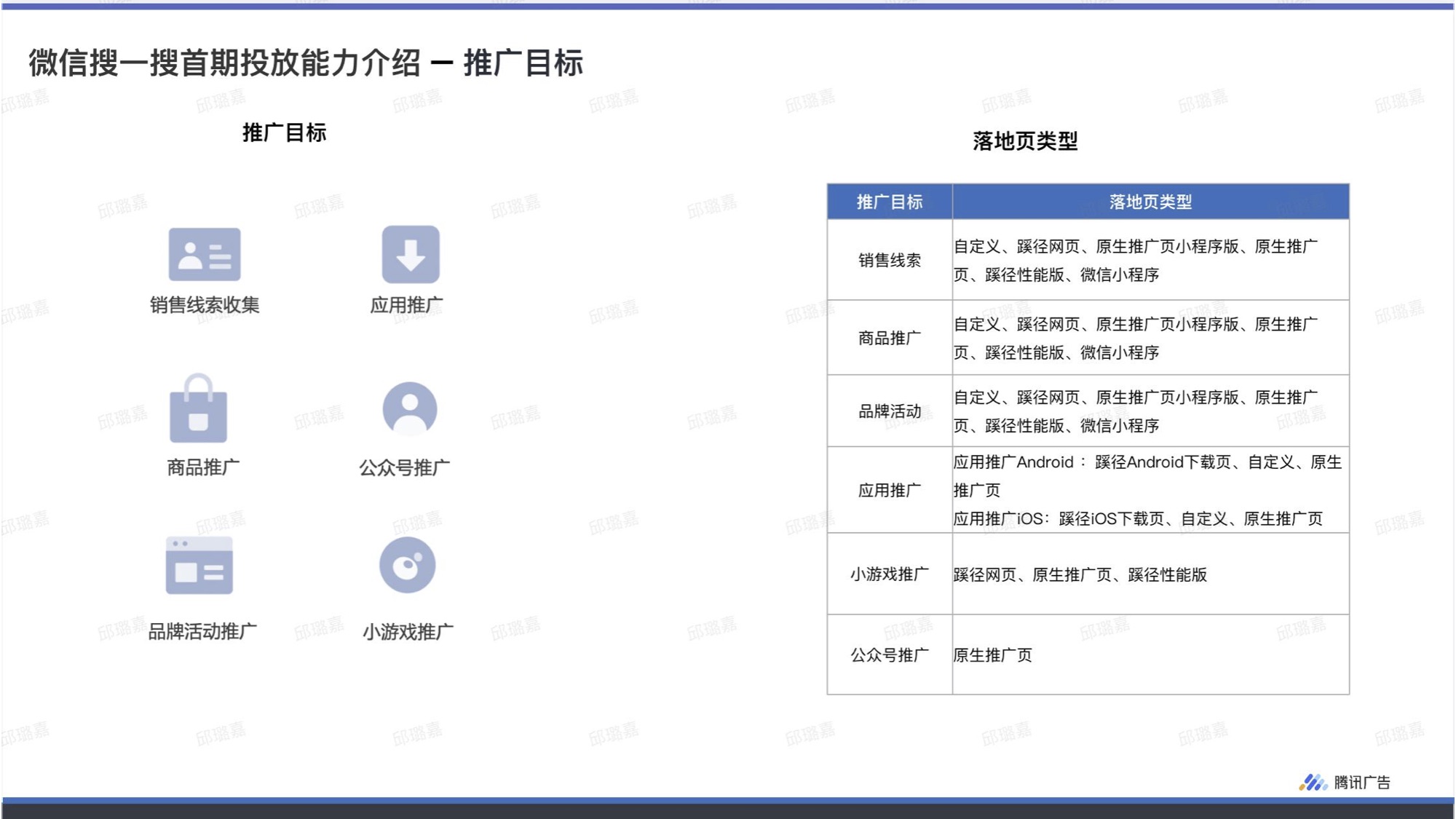
Task: Select the 商品推广 row cell in table
Action: (889, 338)
